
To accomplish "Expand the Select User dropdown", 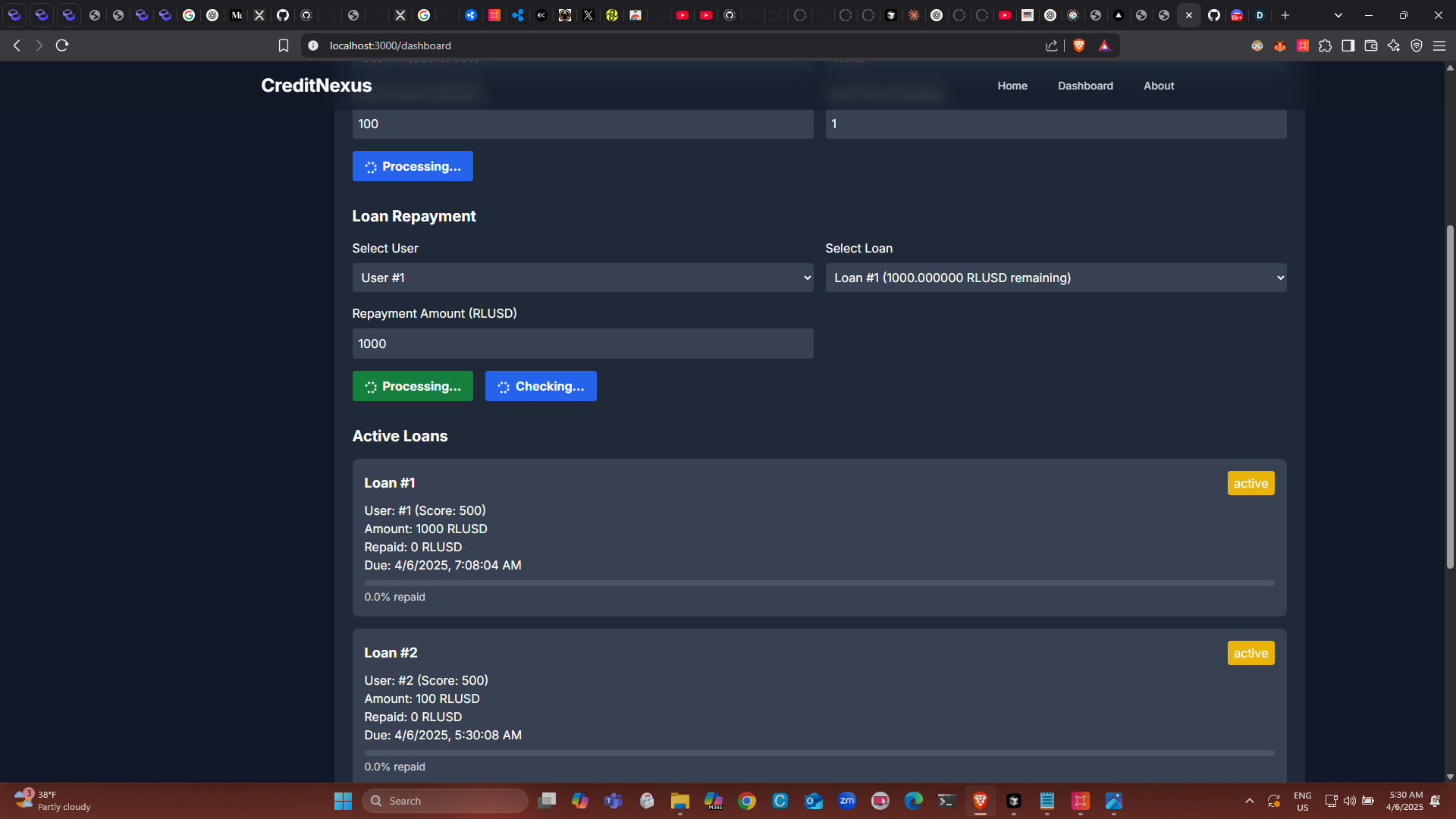I will tap(582, 278).
